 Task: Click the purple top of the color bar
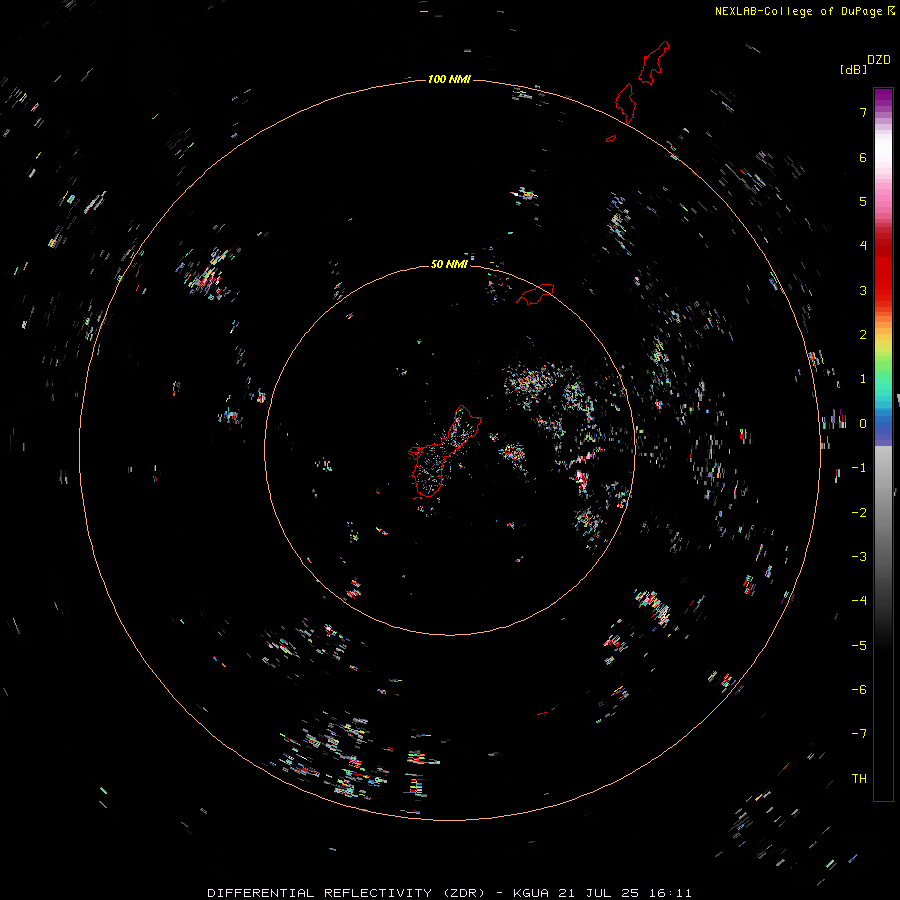[883, 98]
